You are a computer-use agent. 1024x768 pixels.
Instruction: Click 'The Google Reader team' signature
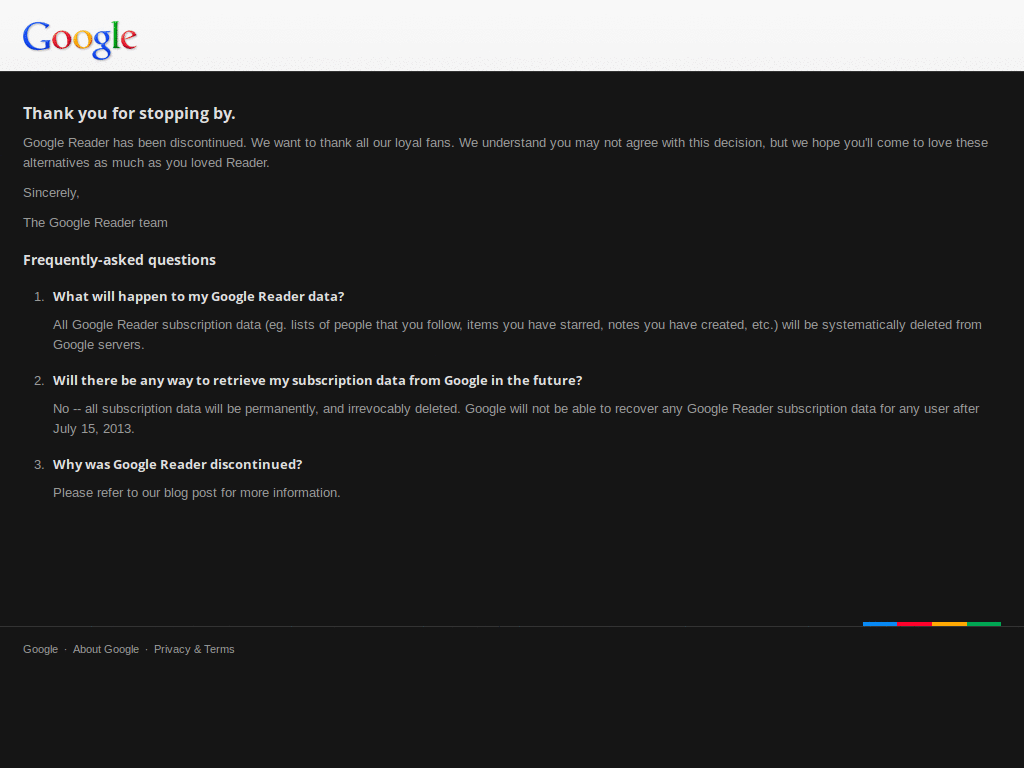[x=95, y=223]
